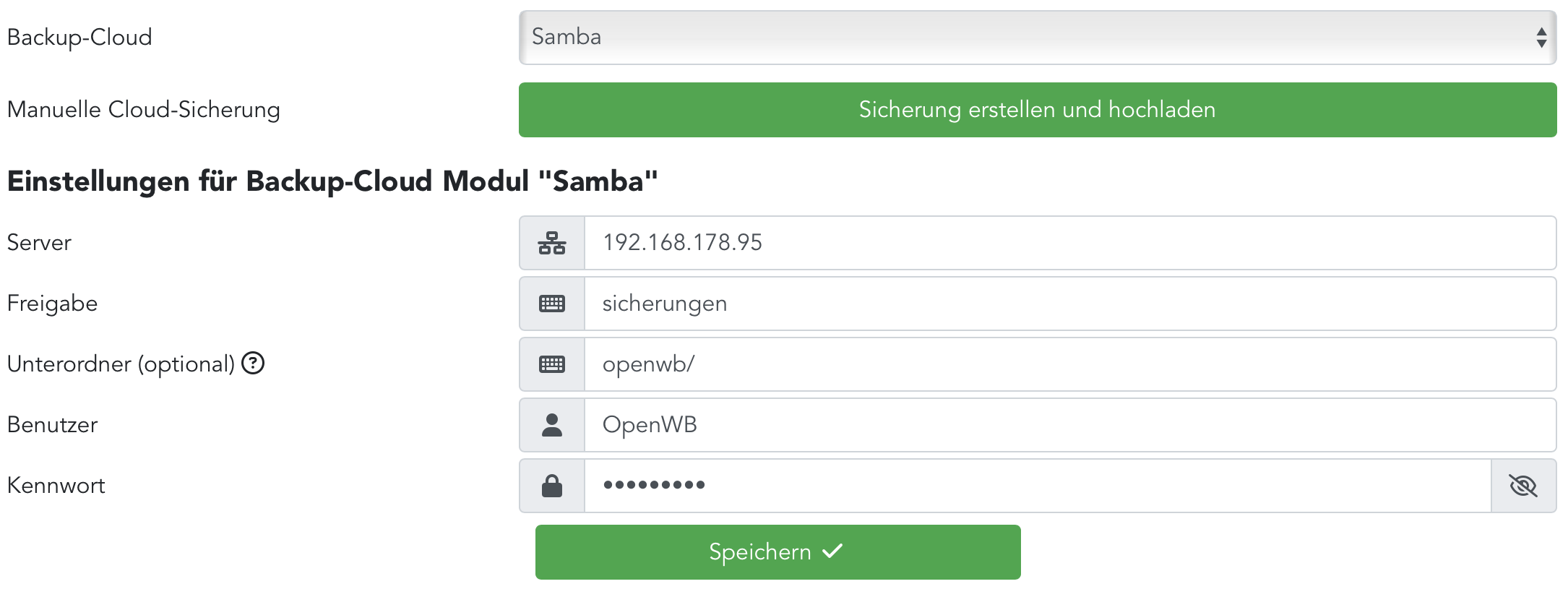
Task: Click the dropdown arrows of Backup-Cloud selector
Action: point(1541,38)
